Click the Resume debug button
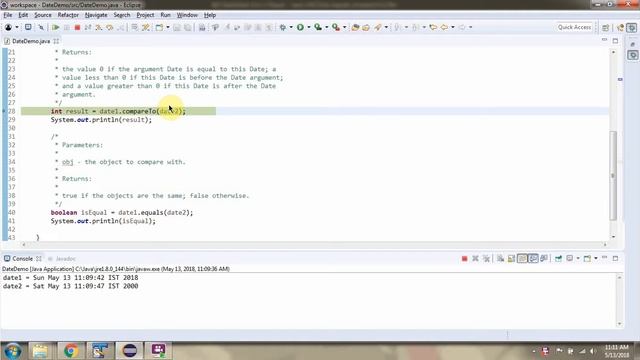This screenshot has height=360, width=640. click(x=56, y=27)
